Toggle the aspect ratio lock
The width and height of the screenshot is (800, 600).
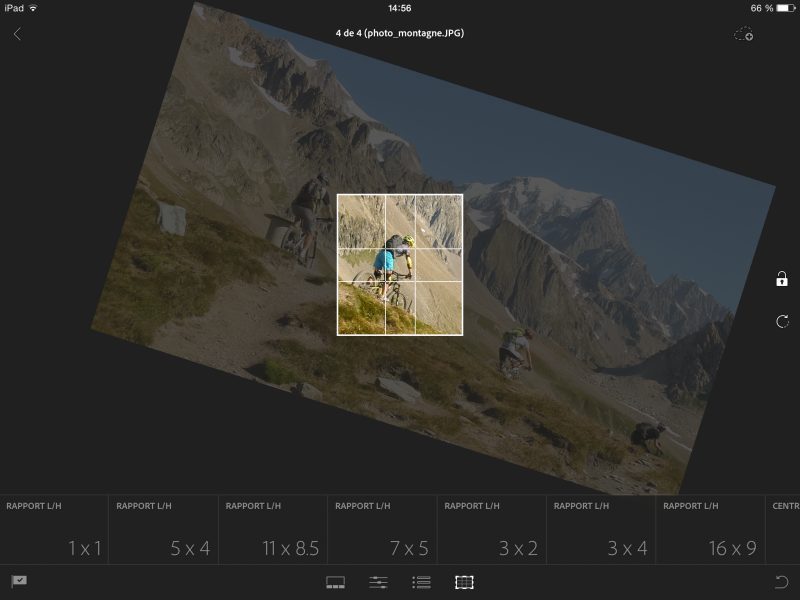pos(782,279)
